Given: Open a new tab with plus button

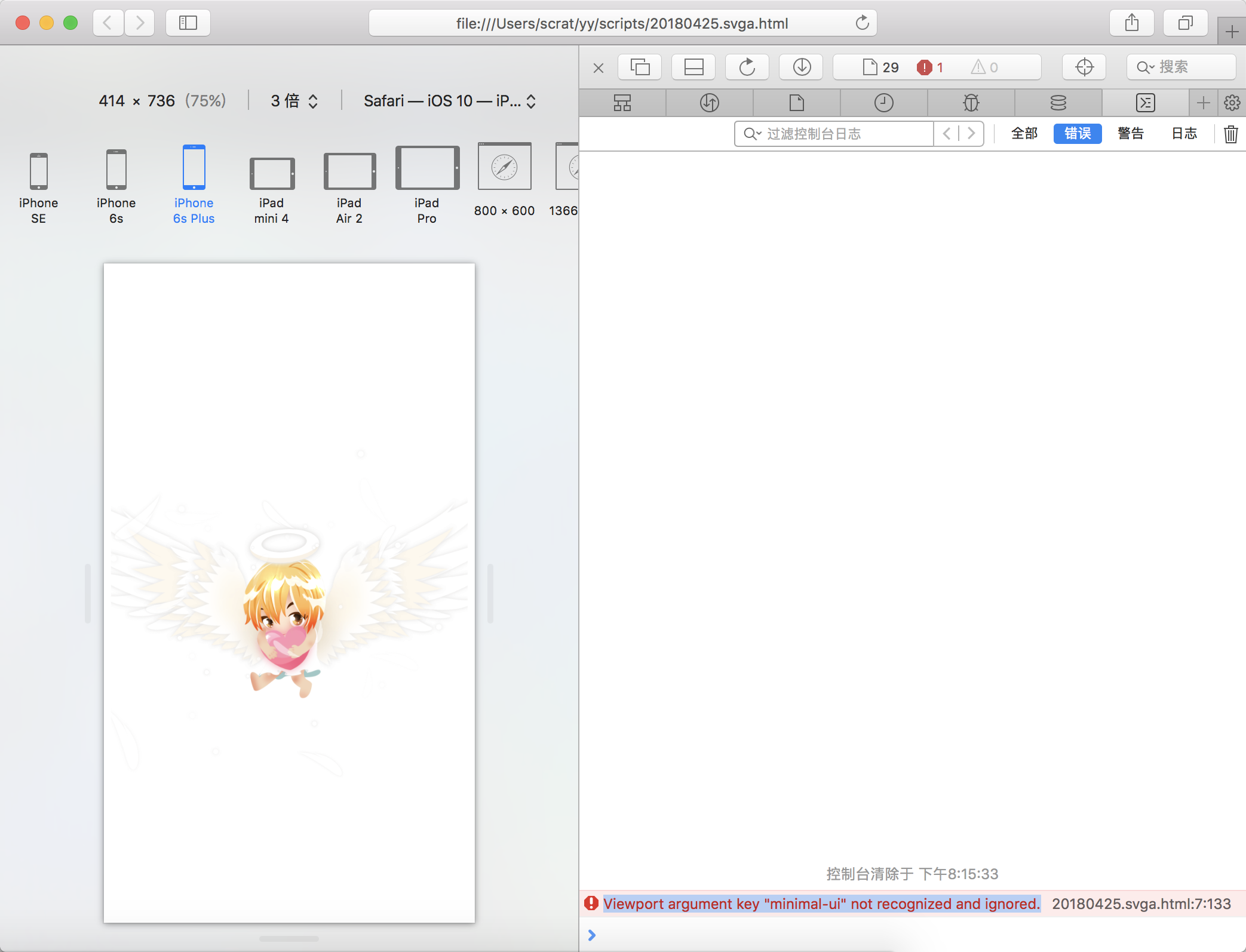Looking at the screenshot, I should [1232, 31].
